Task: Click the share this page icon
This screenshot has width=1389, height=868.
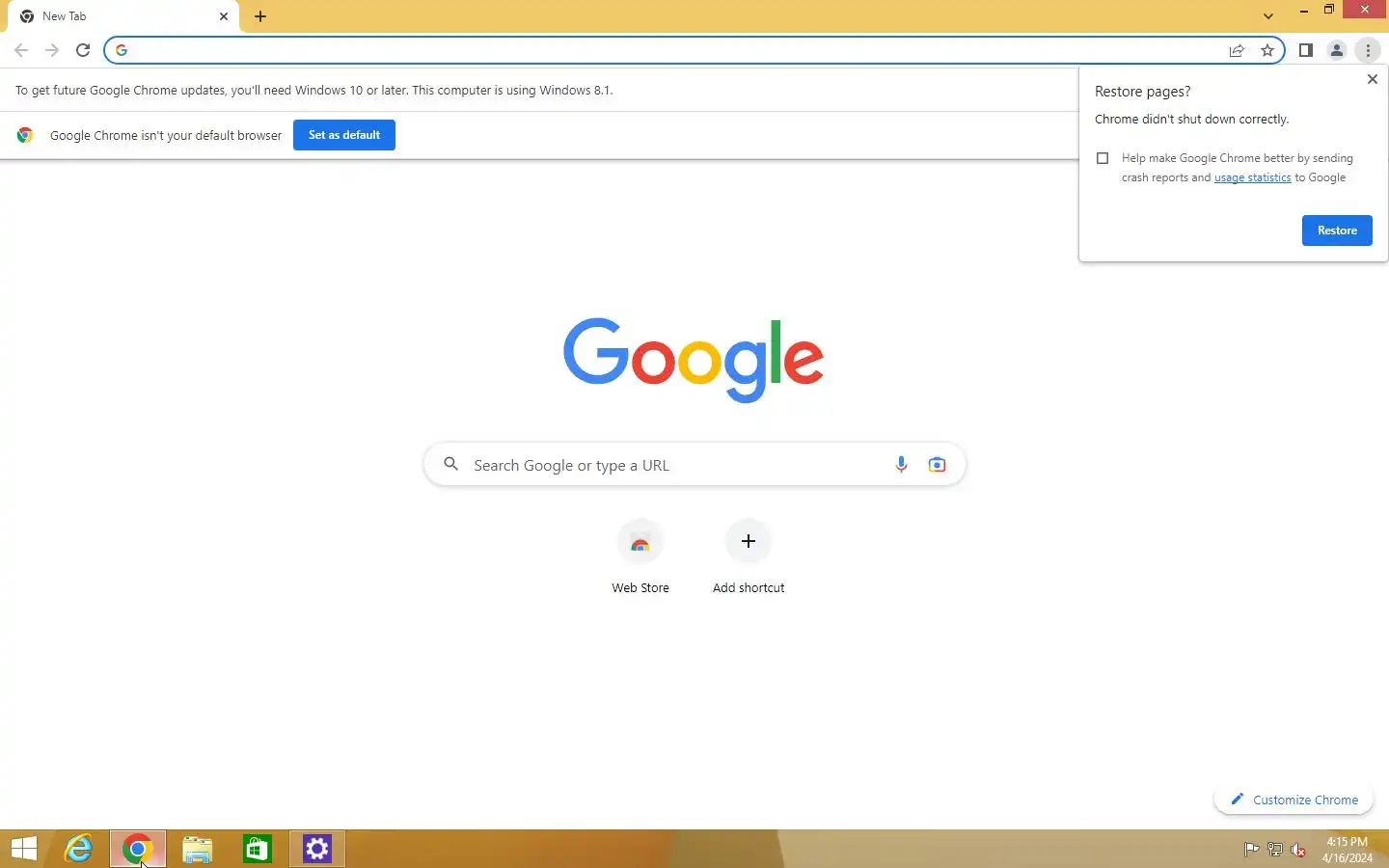Action: point(1237,50)
